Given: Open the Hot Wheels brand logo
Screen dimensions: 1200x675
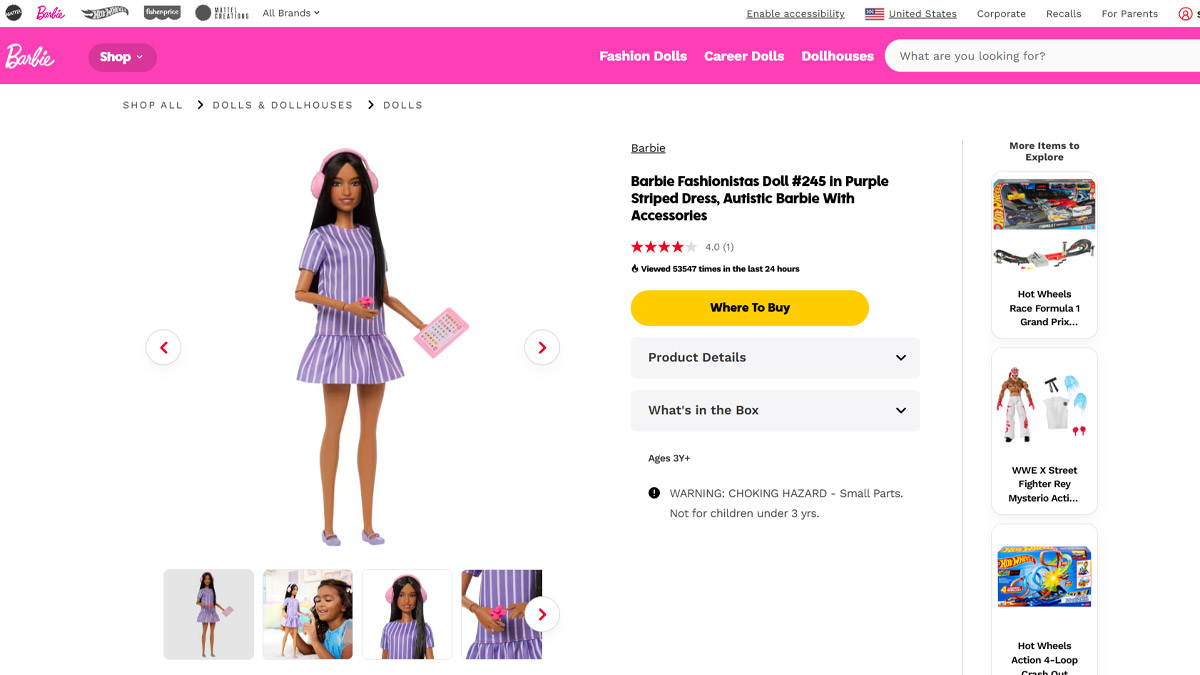Looking at the screenshot, I should [104, 13].
